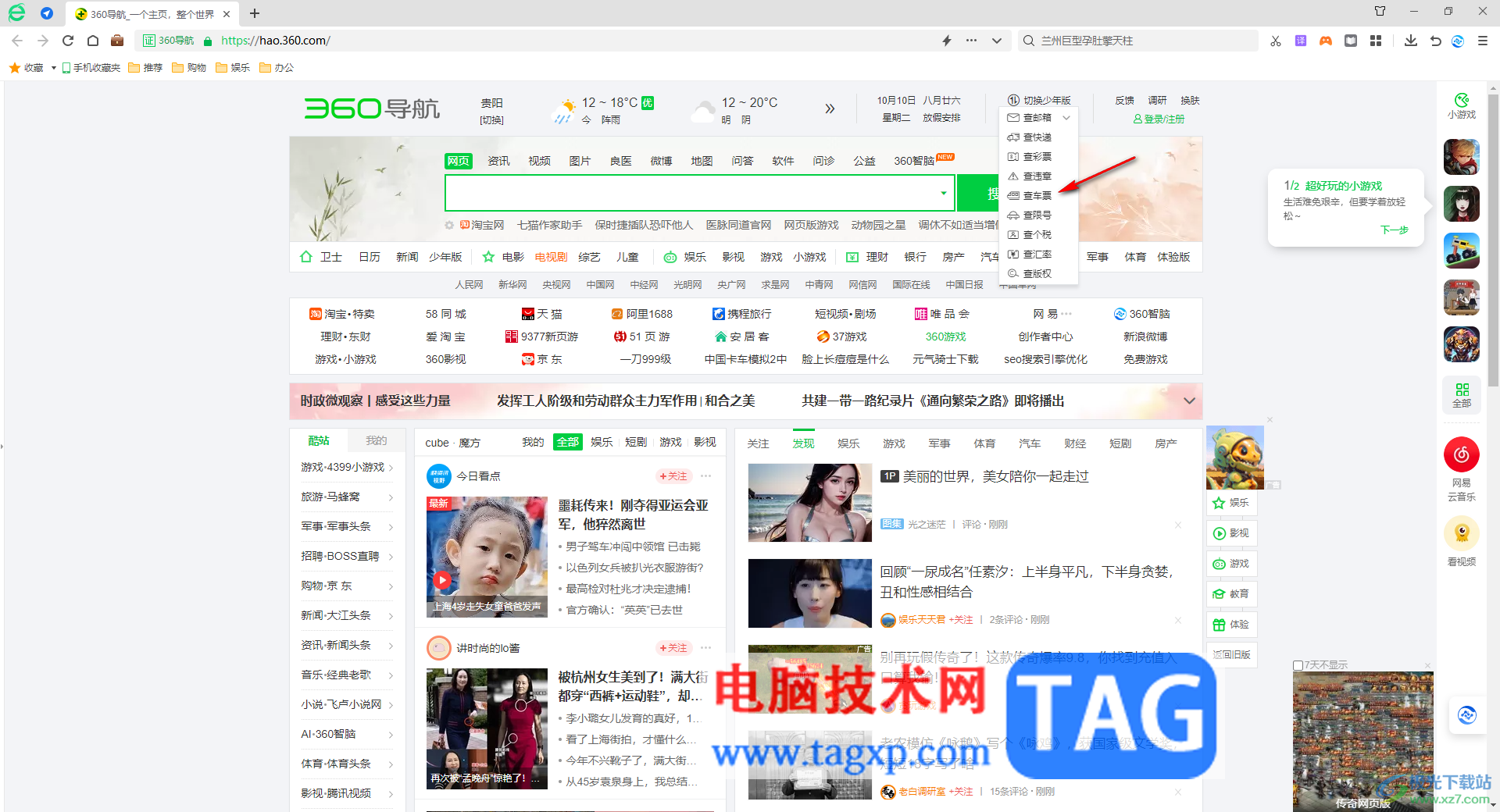This screenshot has width=1500, height=812.
Task: Open the browser hamburger menu
Action: click(x=1483, y=41)
